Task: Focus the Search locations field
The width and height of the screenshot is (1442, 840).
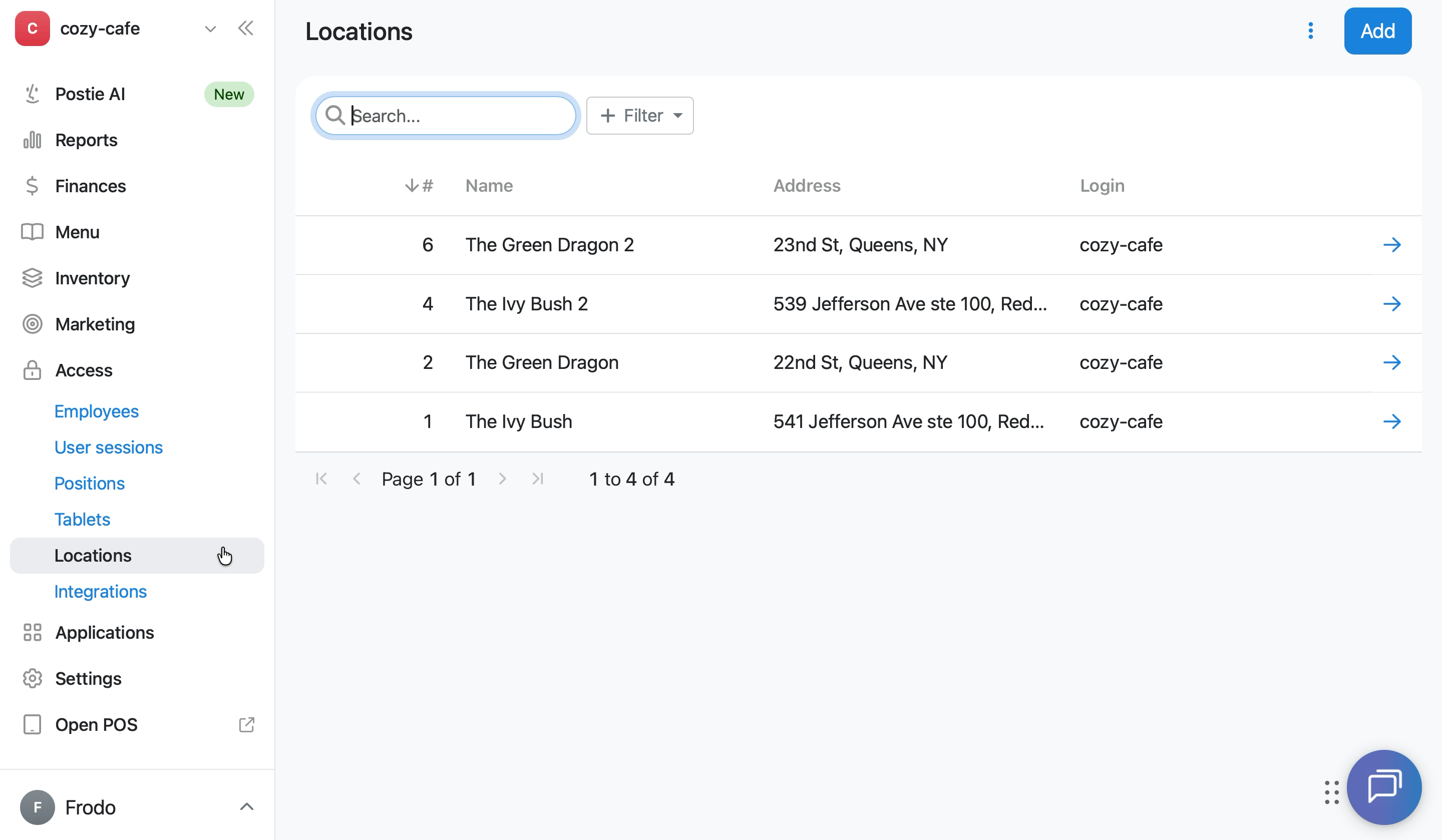Action: (x=446, y=116)
